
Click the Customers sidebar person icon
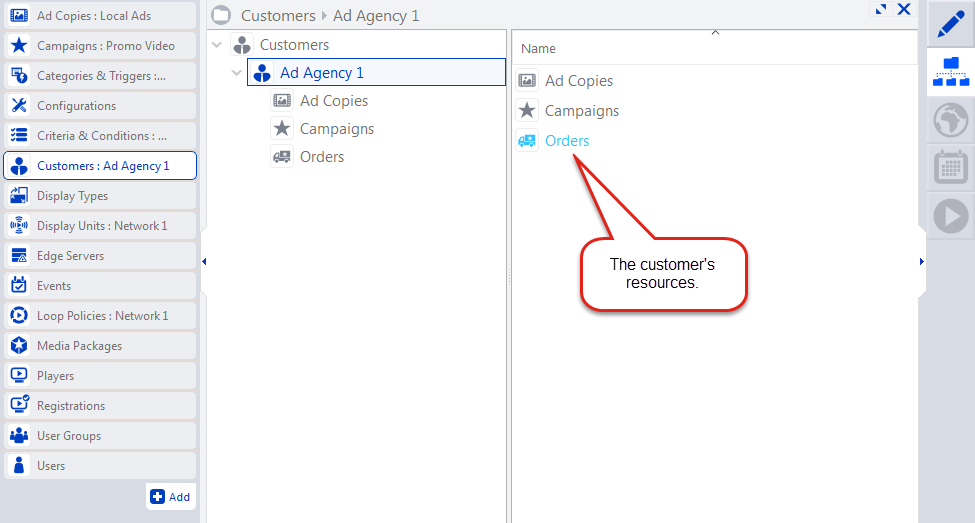point(19,166)
